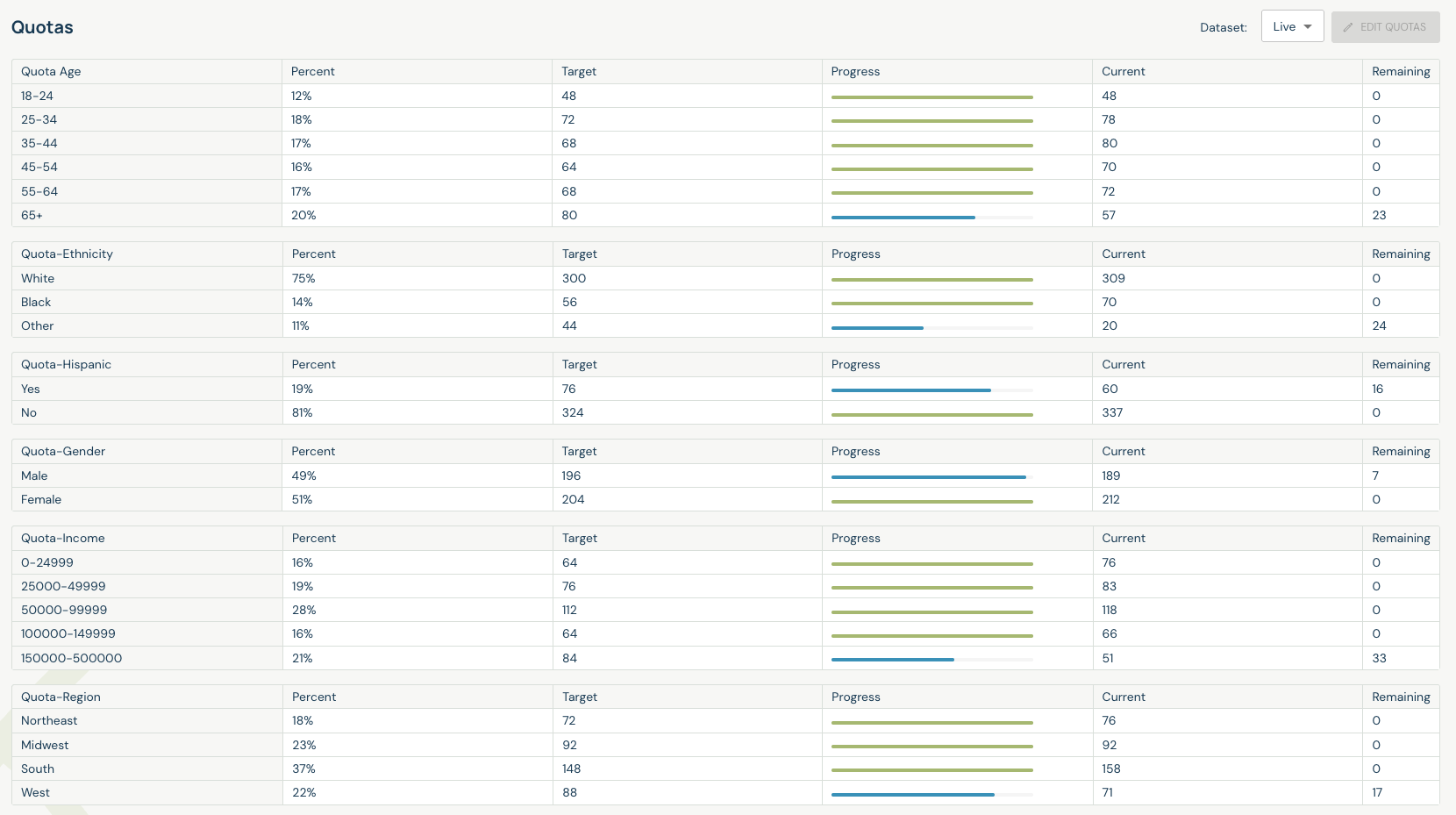The image size is (1456, 815).
Task: Click current value 212 for Female
Action: click(x=1110, y=499)
